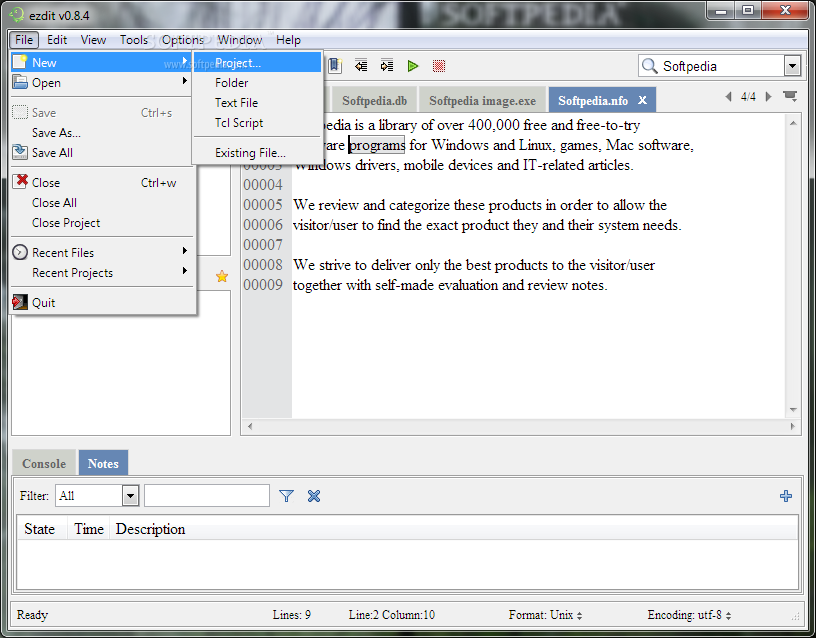This screenshot has width=816, height=638.
Task: Minimize the ezdit window
Action: click(x=721, y=10)
